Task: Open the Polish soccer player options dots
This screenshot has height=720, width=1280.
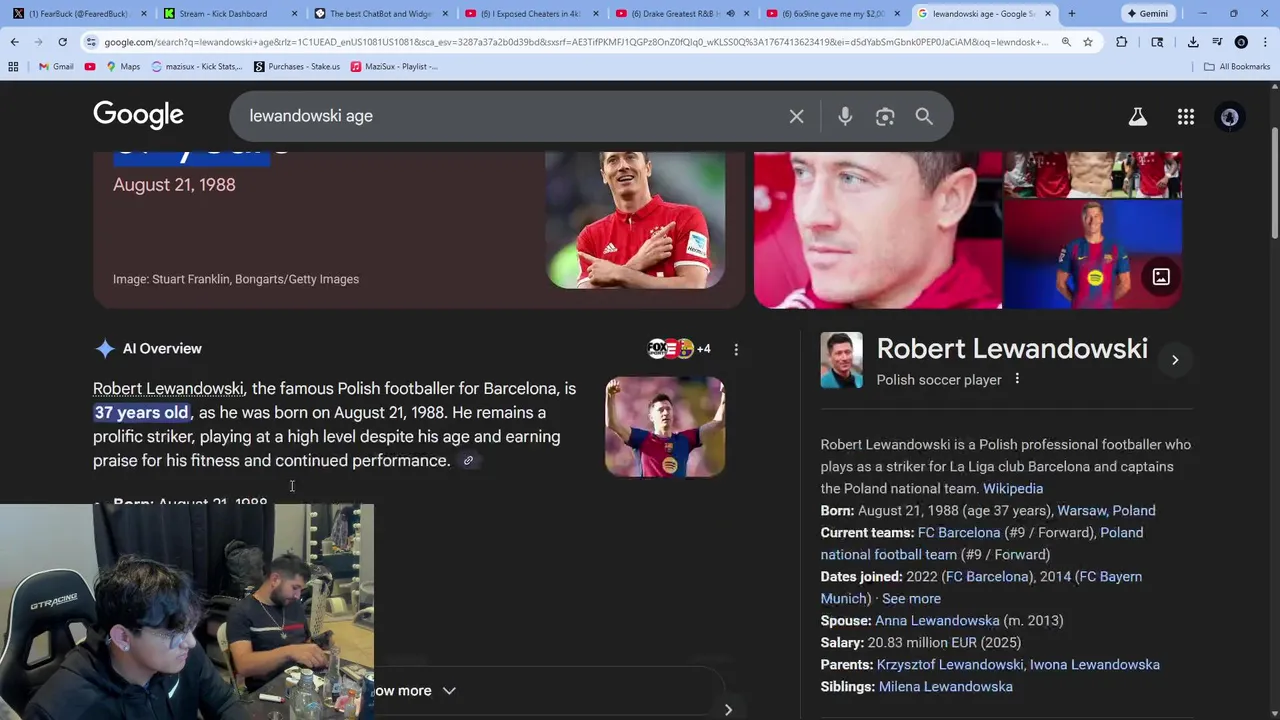Action: pos(1017,379)
